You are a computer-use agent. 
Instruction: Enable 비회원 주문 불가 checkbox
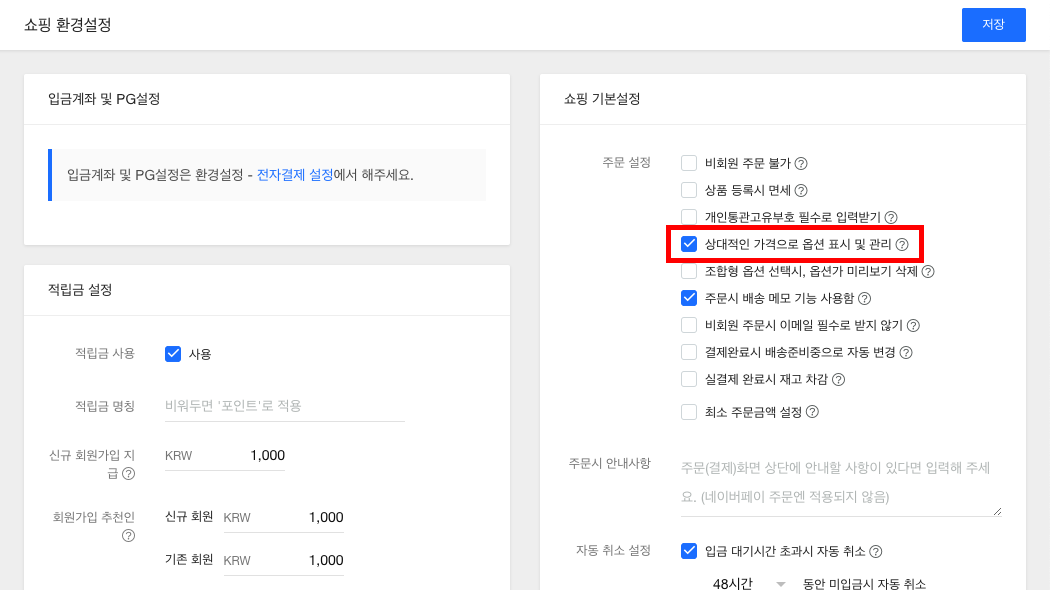(x=688, y=163)
